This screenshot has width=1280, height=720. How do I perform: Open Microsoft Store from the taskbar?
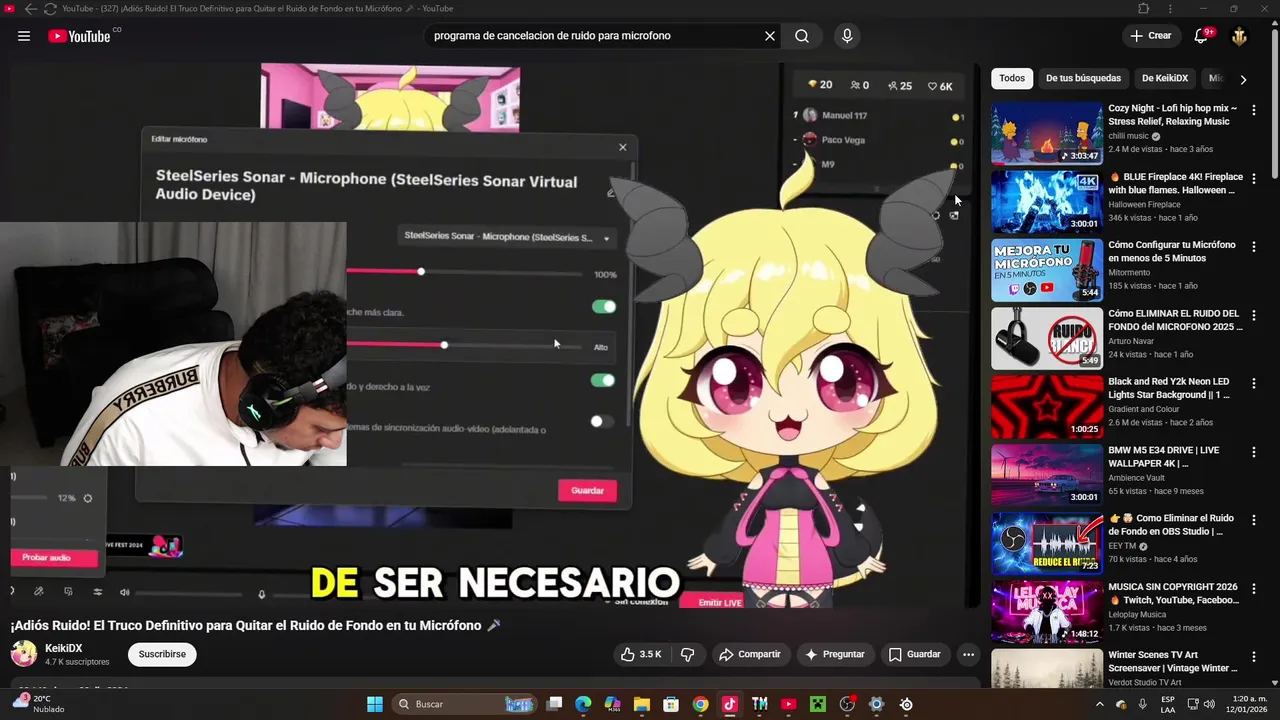pos(671,704)
